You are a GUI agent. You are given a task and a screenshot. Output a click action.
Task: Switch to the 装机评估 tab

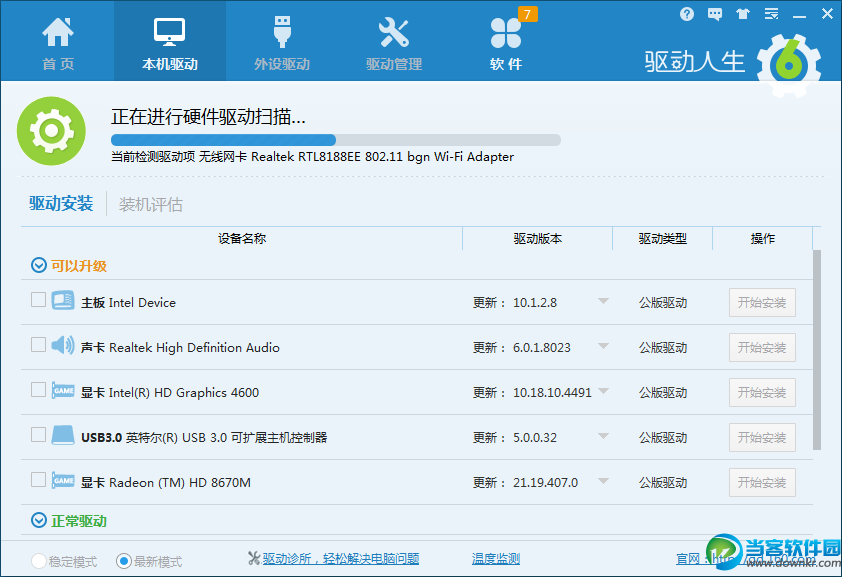click(151, 204)
